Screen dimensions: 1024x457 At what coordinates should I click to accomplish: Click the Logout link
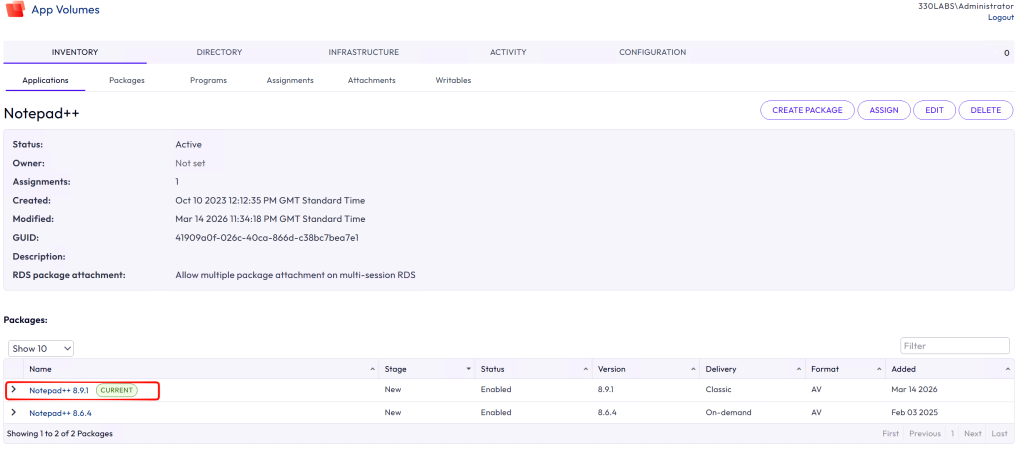pyautogui.click(x=1001, y=18)
